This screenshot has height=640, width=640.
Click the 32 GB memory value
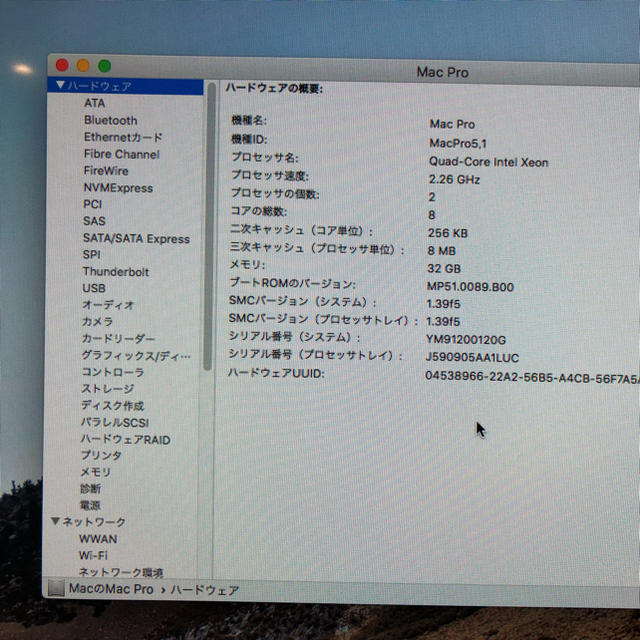444,269
